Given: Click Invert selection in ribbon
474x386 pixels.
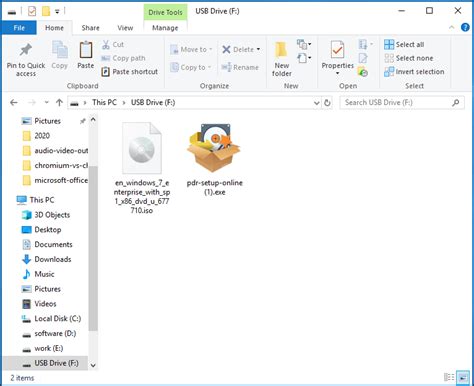Looking at the screenshot, I should tap(414, 72).
